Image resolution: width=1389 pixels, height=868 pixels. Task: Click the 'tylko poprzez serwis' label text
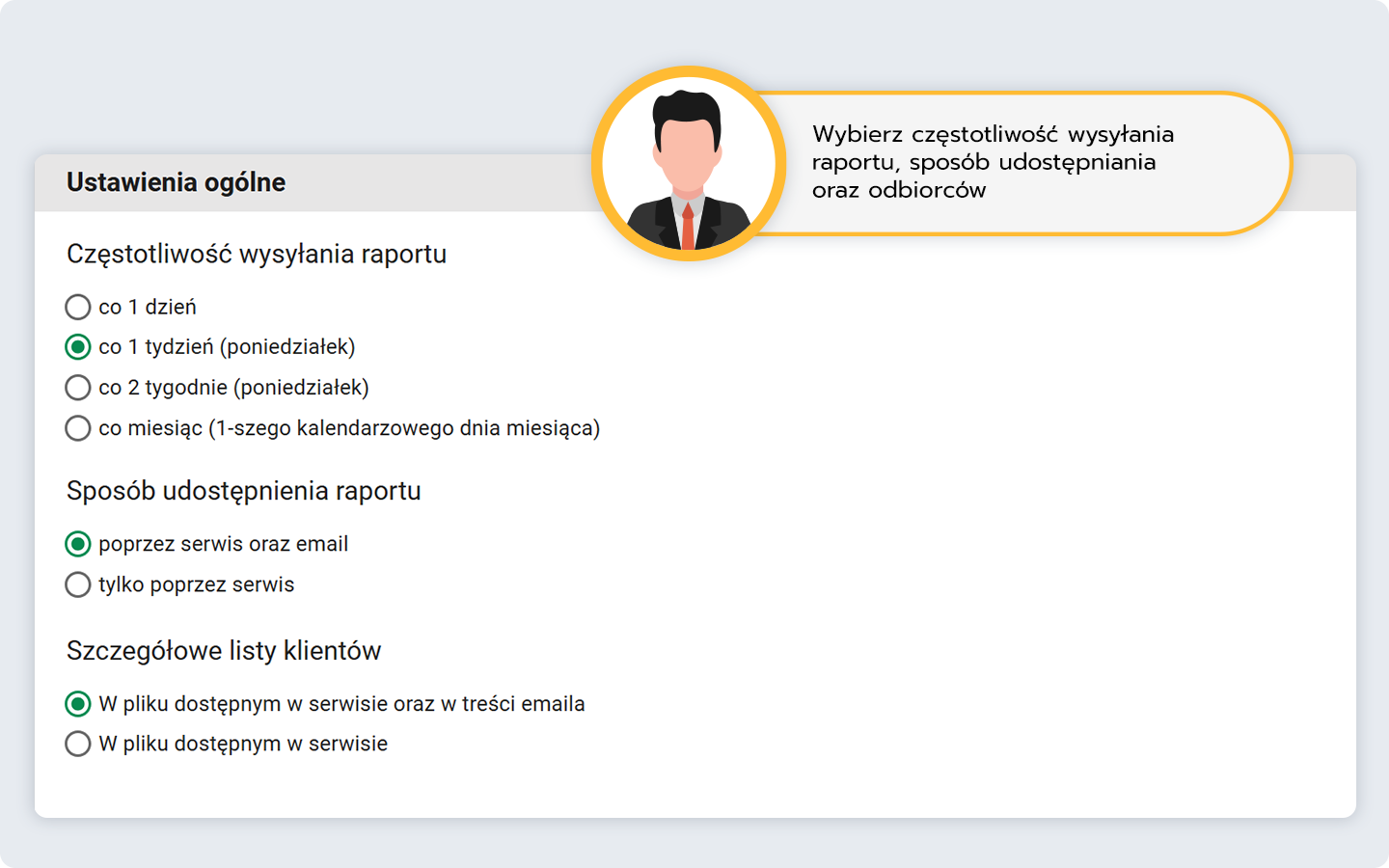tap(197, 585)
